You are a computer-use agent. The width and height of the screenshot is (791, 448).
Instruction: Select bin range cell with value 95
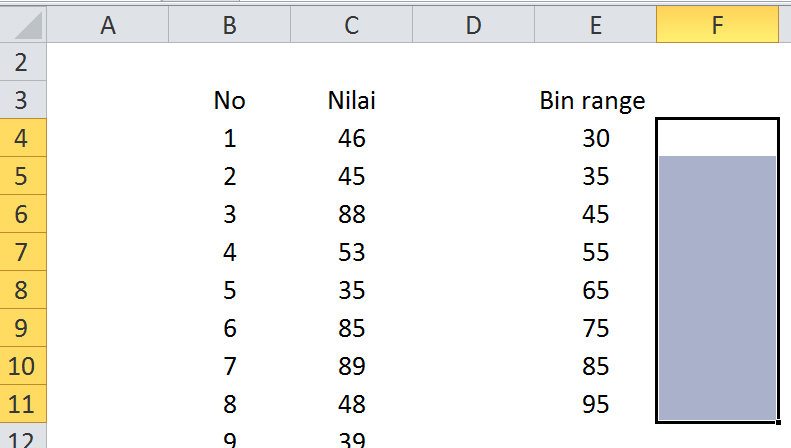(x=595, y=404)
